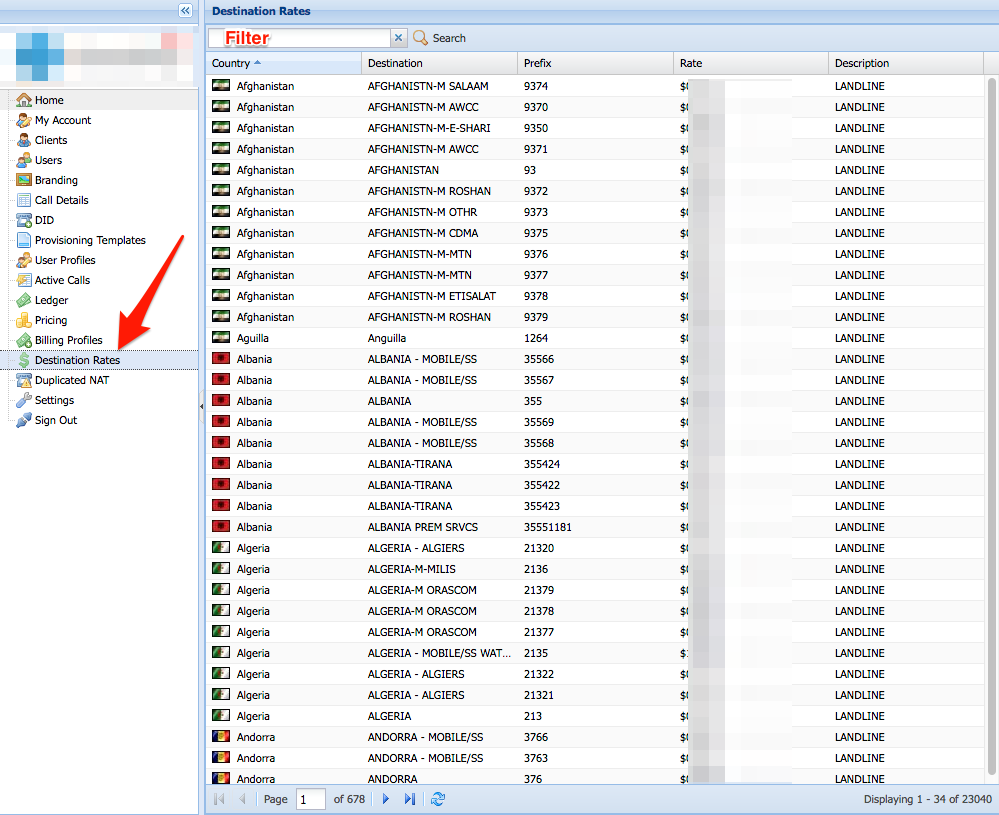Viewport: 999px width, 815px height.
Task: Click the prefix 213 cell
Action: (x=595, y=716)
